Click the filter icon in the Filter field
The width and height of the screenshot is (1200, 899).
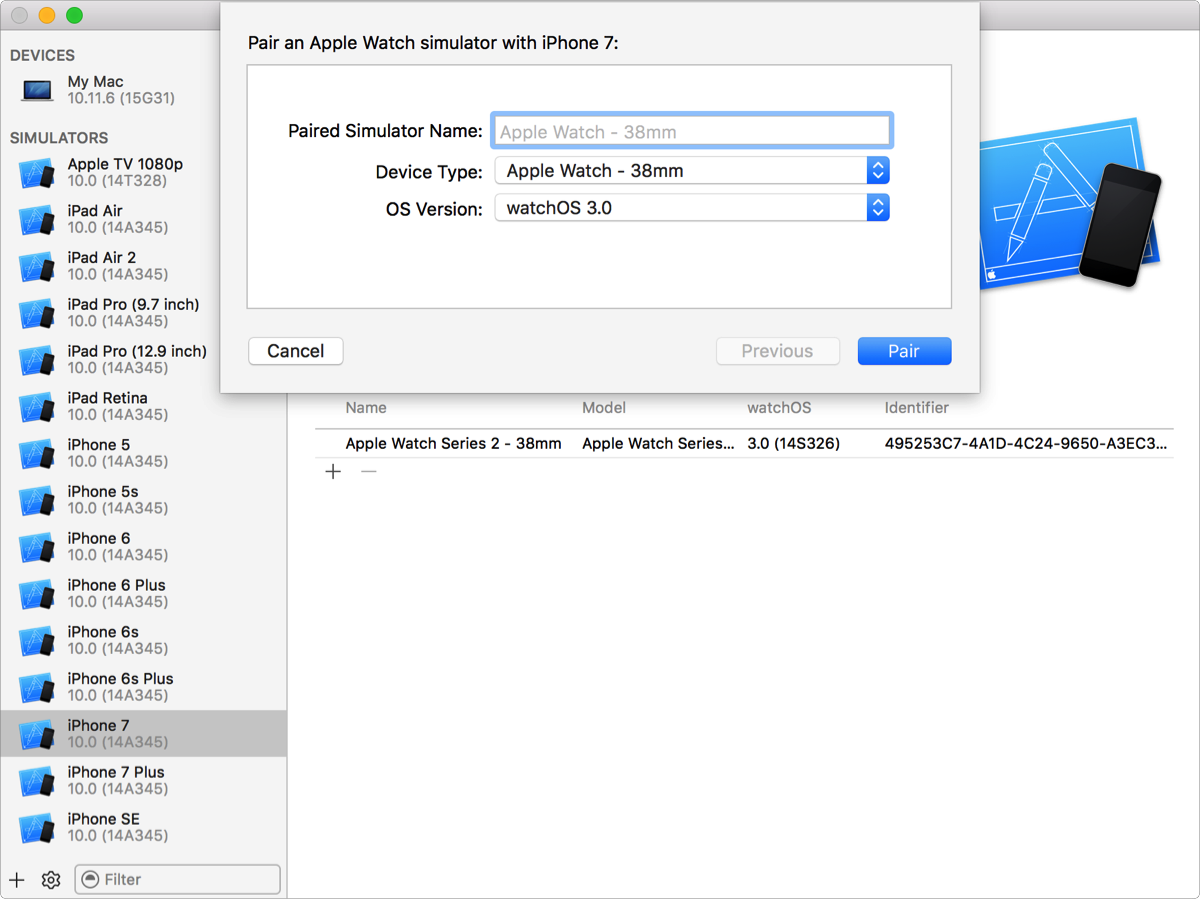pyautogui.click(x=90, y=880)
